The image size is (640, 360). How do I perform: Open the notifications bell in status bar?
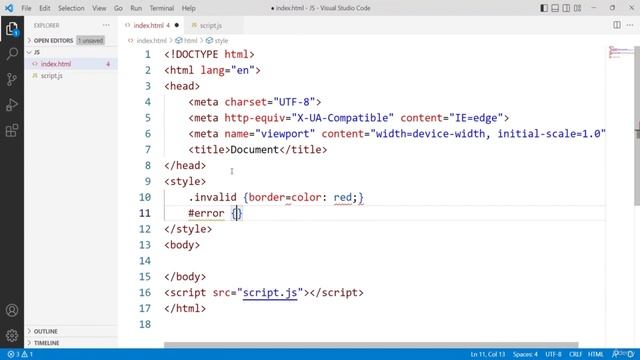(631, 354)
